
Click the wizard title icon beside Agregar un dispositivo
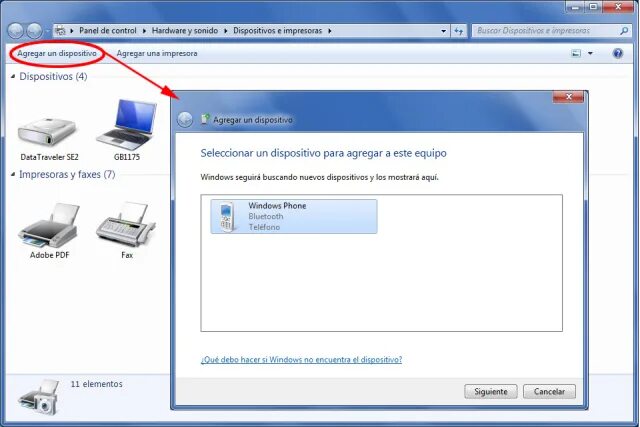click(205, 119)
